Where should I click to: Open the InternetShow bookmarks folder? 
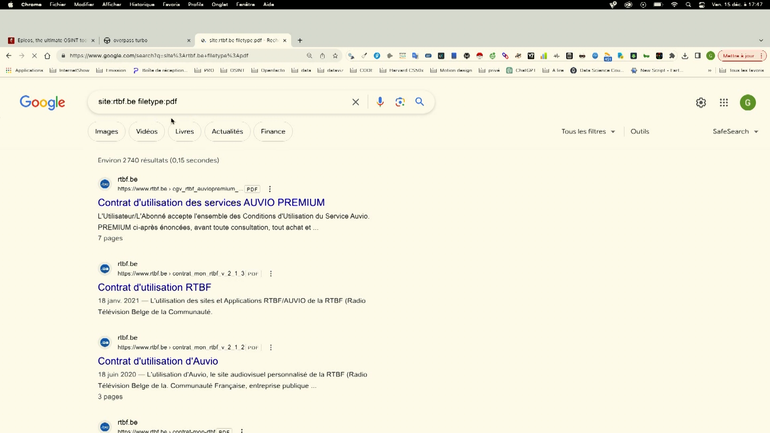[x=69, y=70]
